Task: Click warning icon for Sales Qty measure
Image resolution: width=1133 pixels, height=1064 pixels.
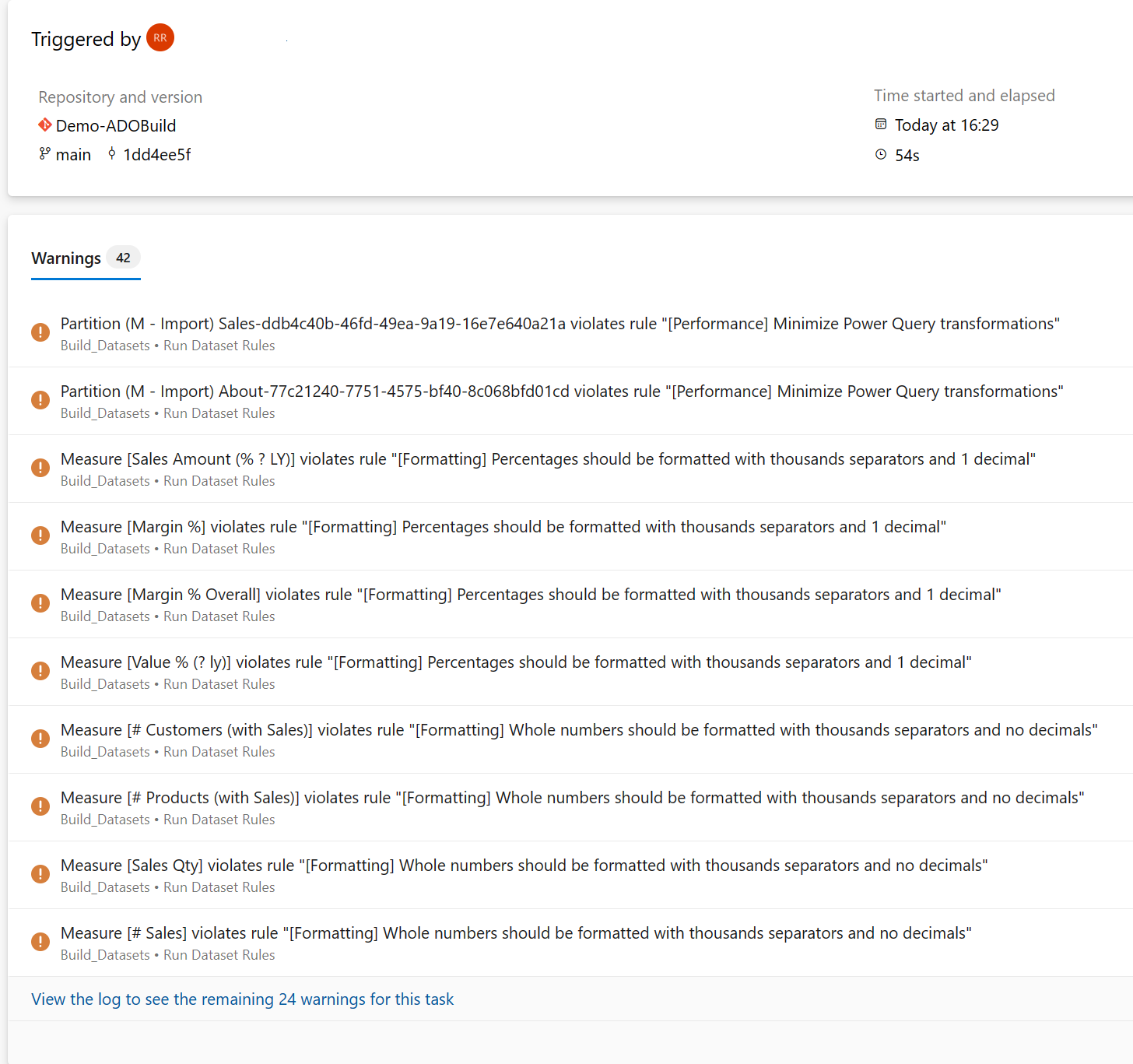Action: click(40, 874)
